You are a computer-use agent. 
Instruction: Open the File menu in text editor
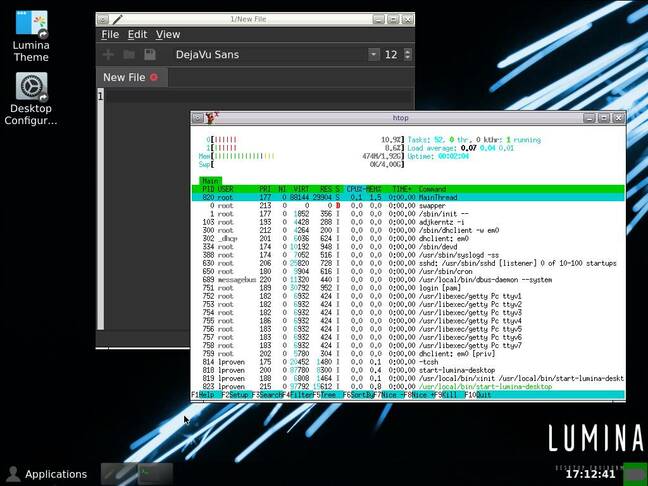coord(110,35)
